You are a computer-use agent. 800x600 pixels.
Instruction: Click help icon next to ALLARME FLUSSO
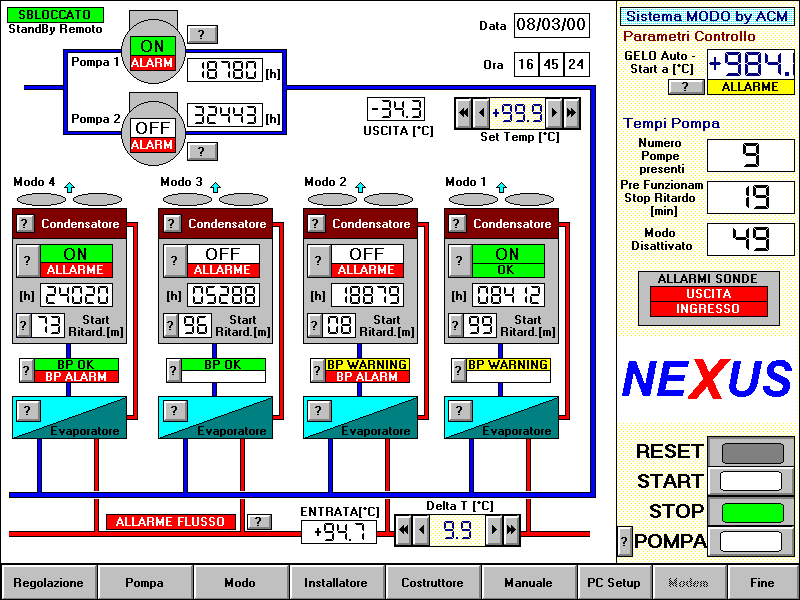(x=259, y=522)
